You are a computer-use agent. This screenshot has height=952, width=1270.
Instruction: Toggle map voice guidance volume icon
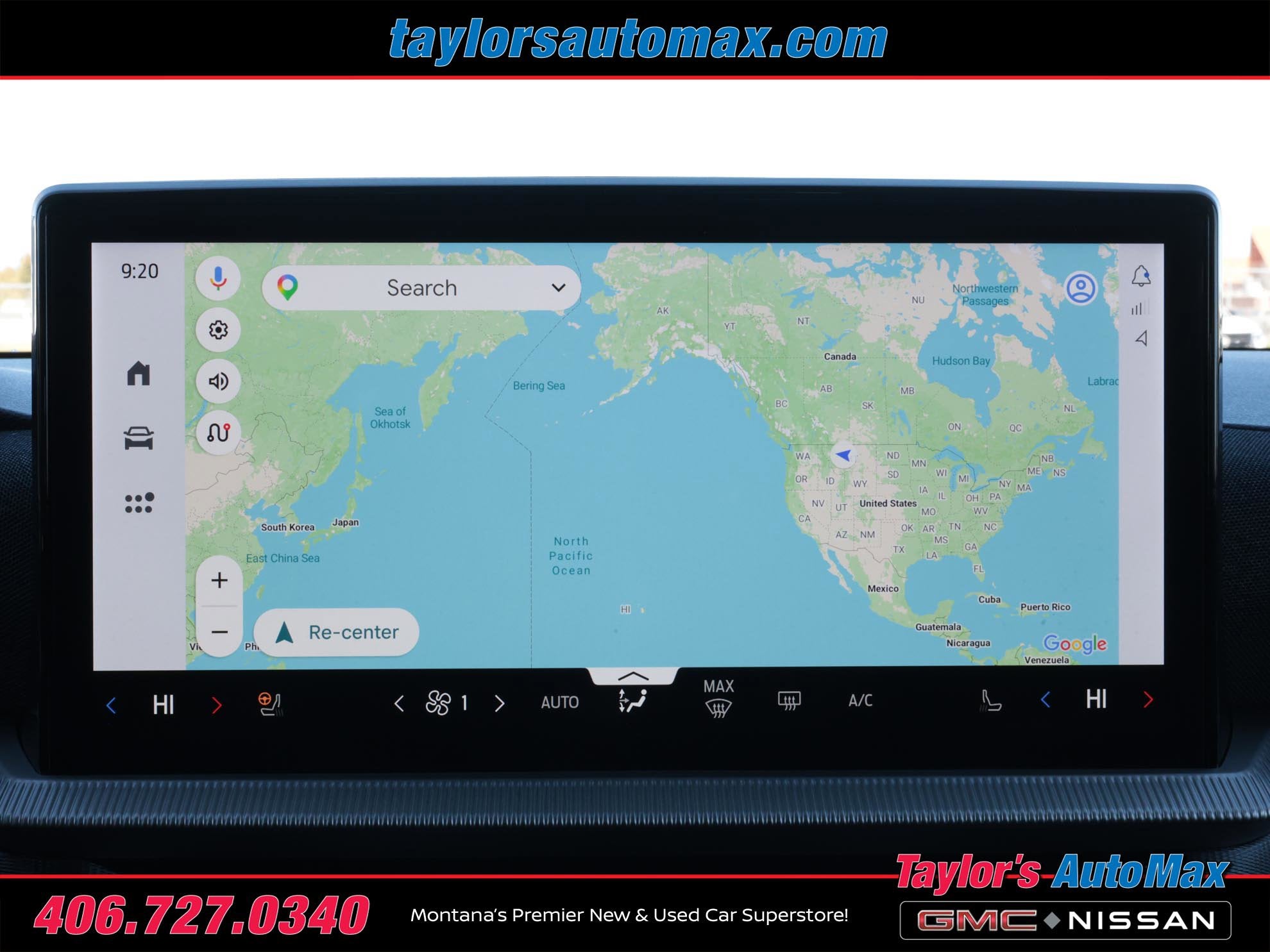pyautogui.click(x=218, y=381)
